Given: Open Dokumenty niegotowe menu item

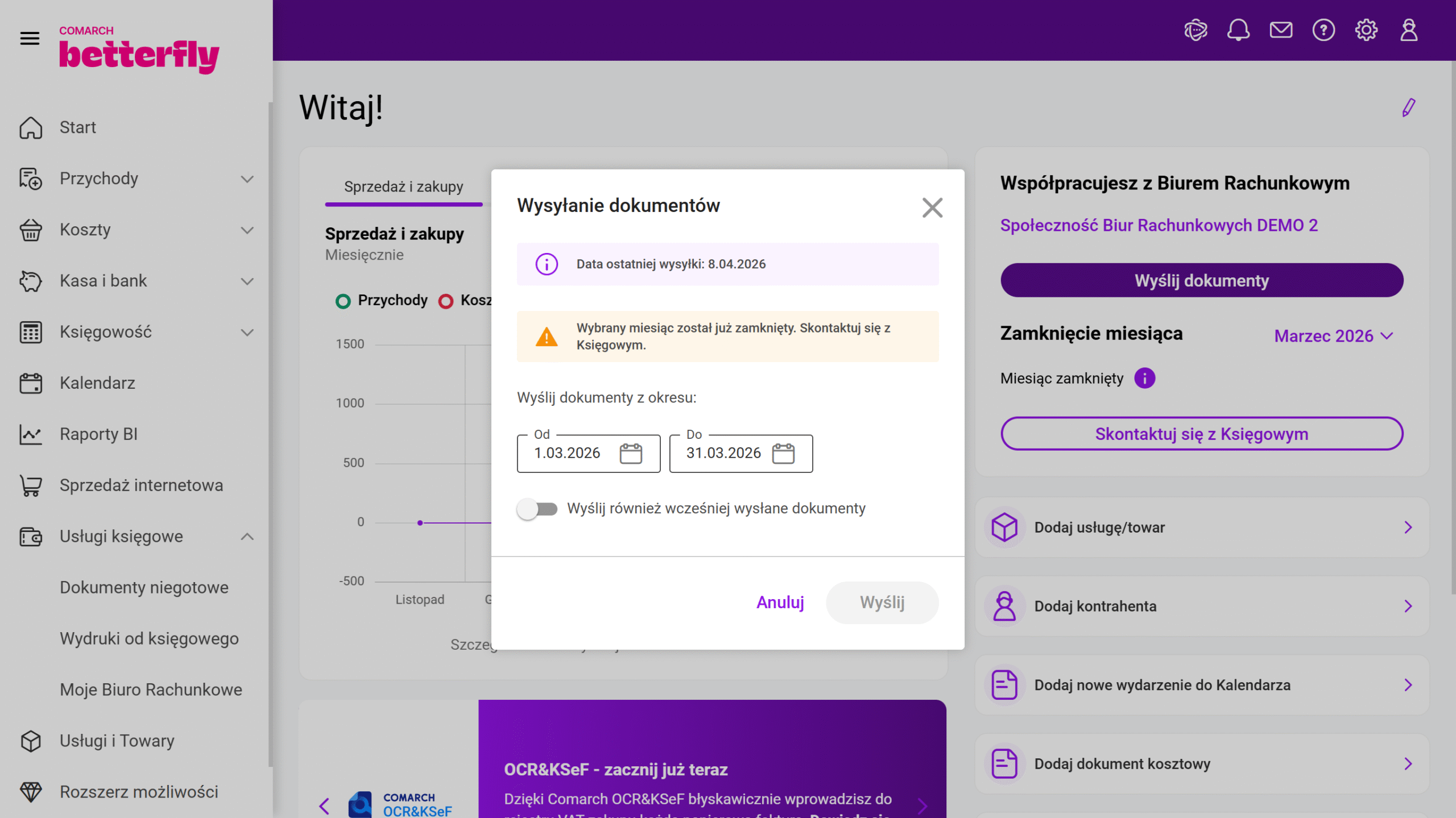Looking at the screenshot, I should click(x=144, y=587).
